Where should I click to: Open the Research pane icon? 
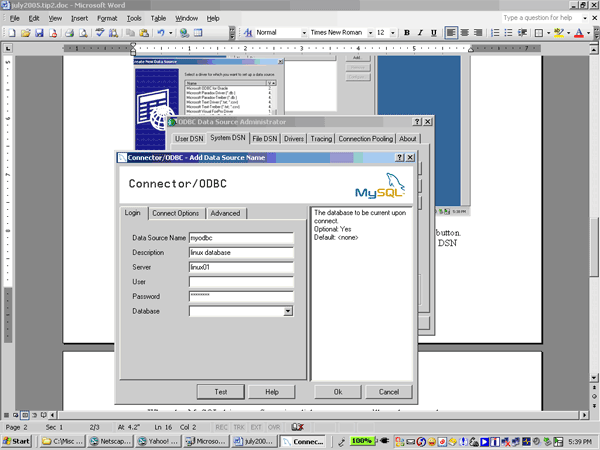pos(113,33)
